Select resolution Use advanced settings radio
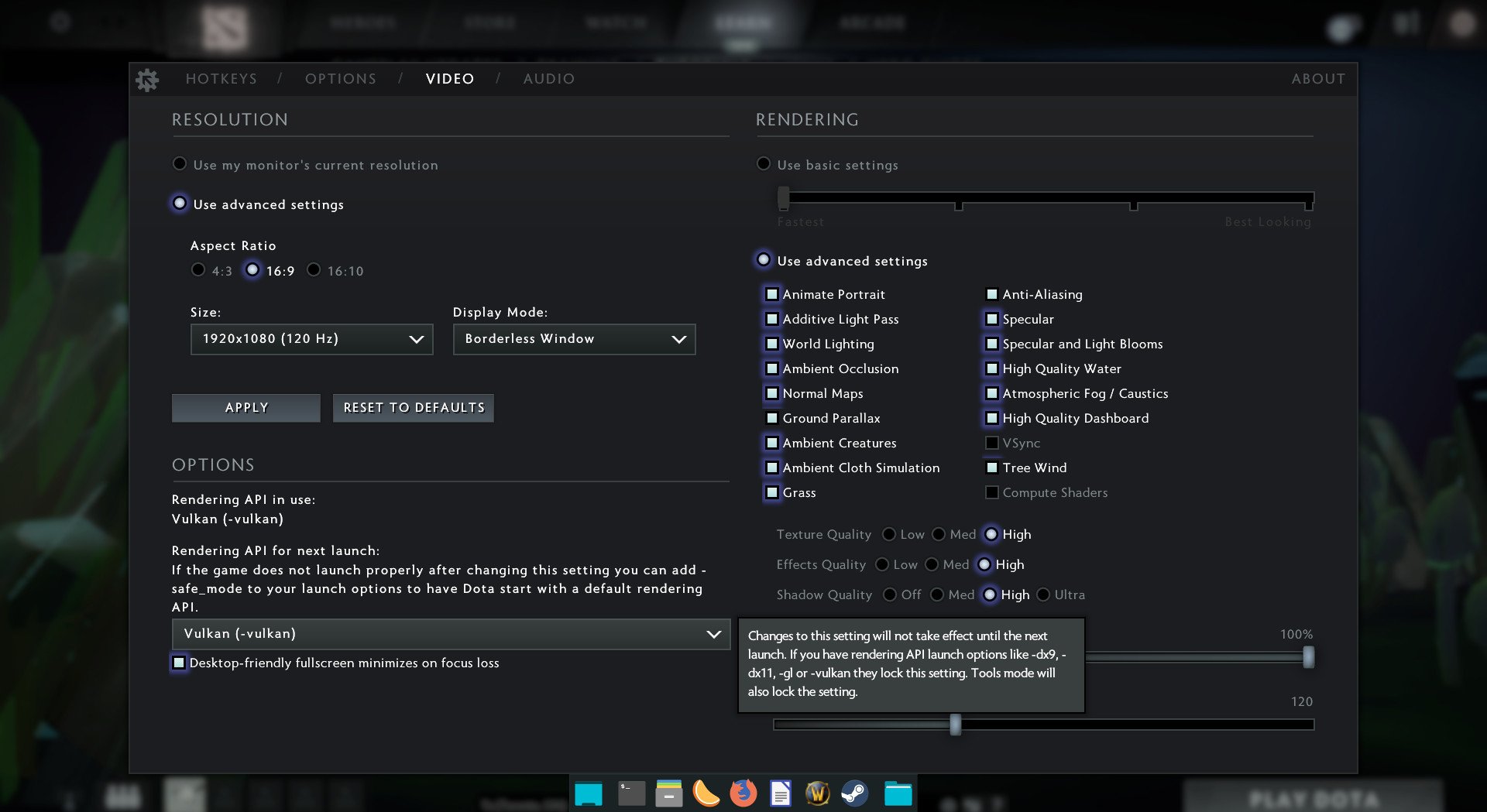Screen dimensions: 1487x812 tap(180, 204)
